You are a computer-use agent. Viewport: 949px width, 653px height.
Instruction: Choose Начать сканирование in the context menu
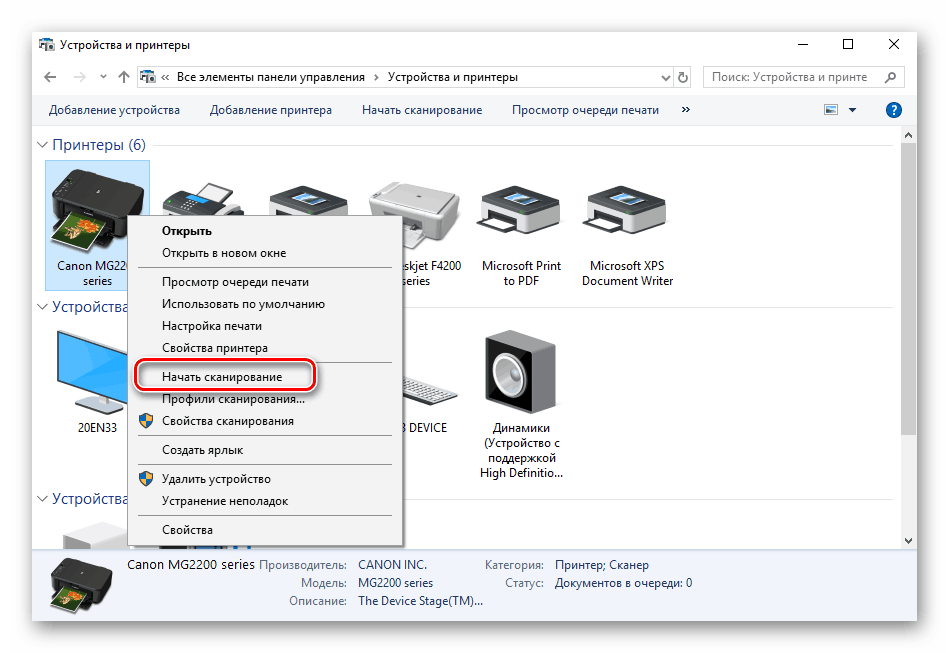(222, 377)
